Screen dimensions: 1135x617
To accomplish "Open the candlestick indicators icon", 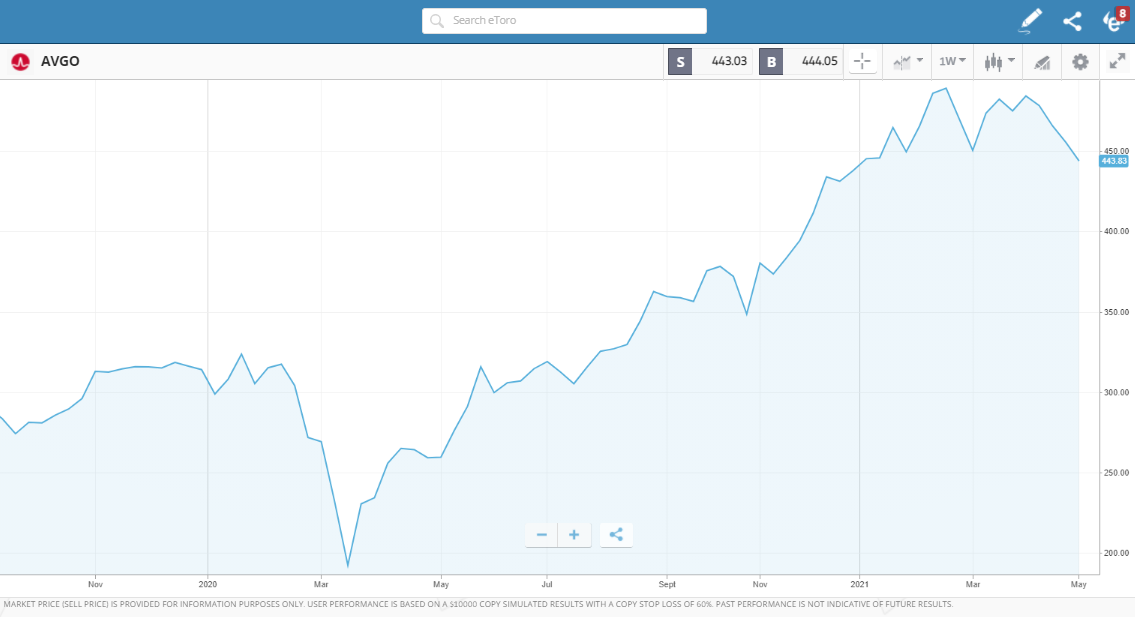I will tap(993, 61).
